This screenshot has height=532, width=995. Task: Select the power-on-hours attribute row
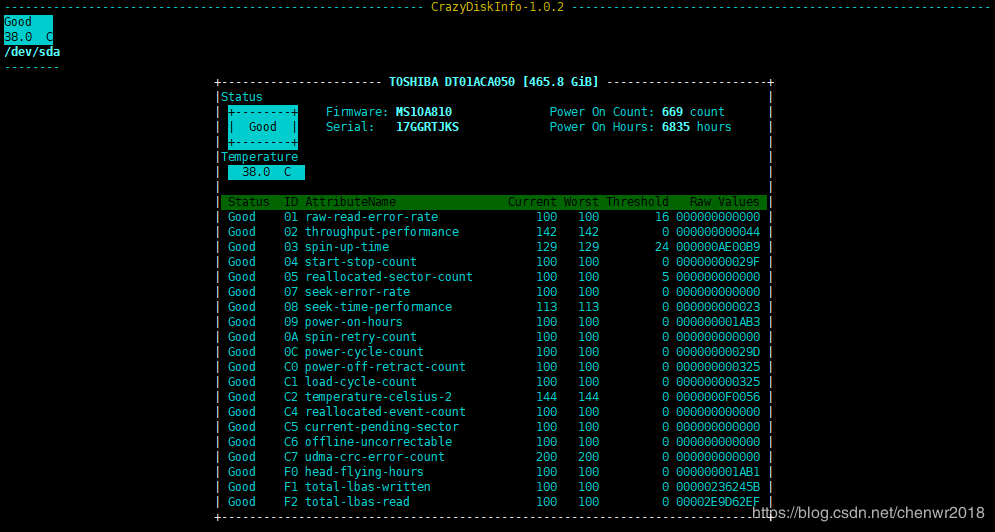(494, 322)
